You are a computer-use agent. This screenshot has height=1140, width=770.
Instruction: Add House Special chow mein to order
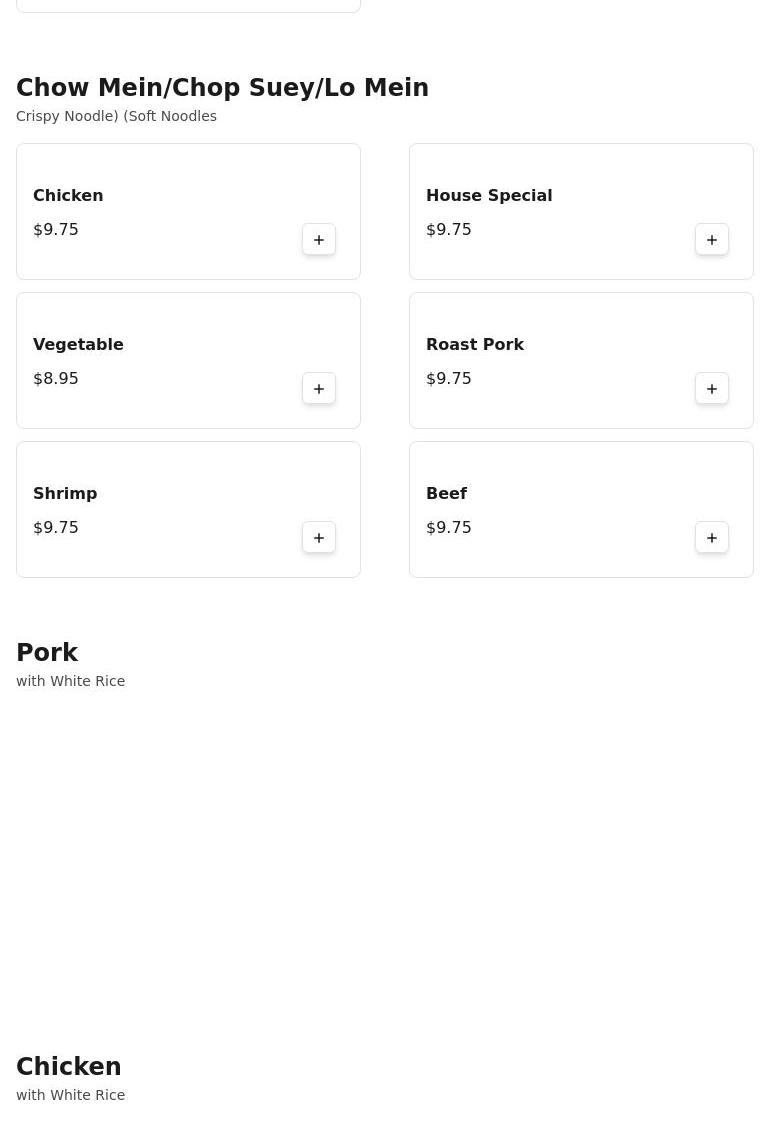tap(712, 240)
